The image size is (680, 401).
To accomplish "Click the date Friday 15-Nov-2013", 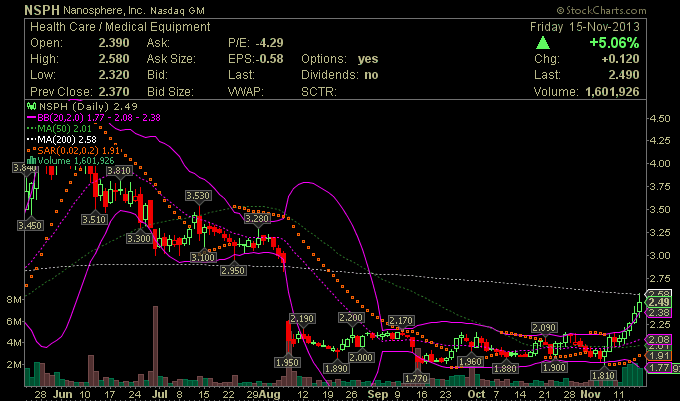I will 585,27.
